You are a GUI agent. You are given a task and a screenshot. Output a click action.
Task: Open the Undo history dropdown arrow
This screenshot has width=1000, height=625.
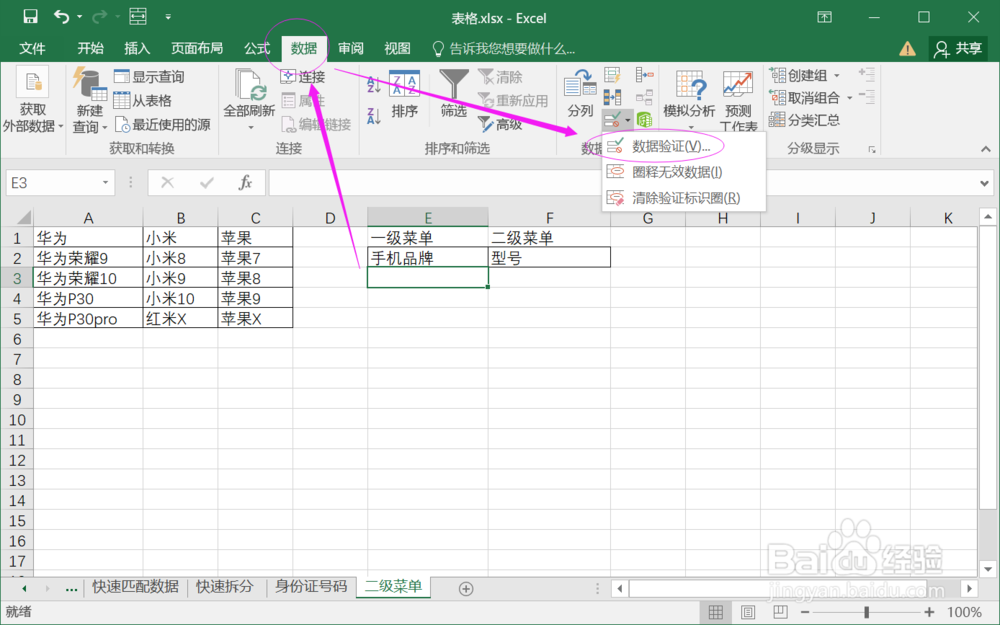point(80,17)
